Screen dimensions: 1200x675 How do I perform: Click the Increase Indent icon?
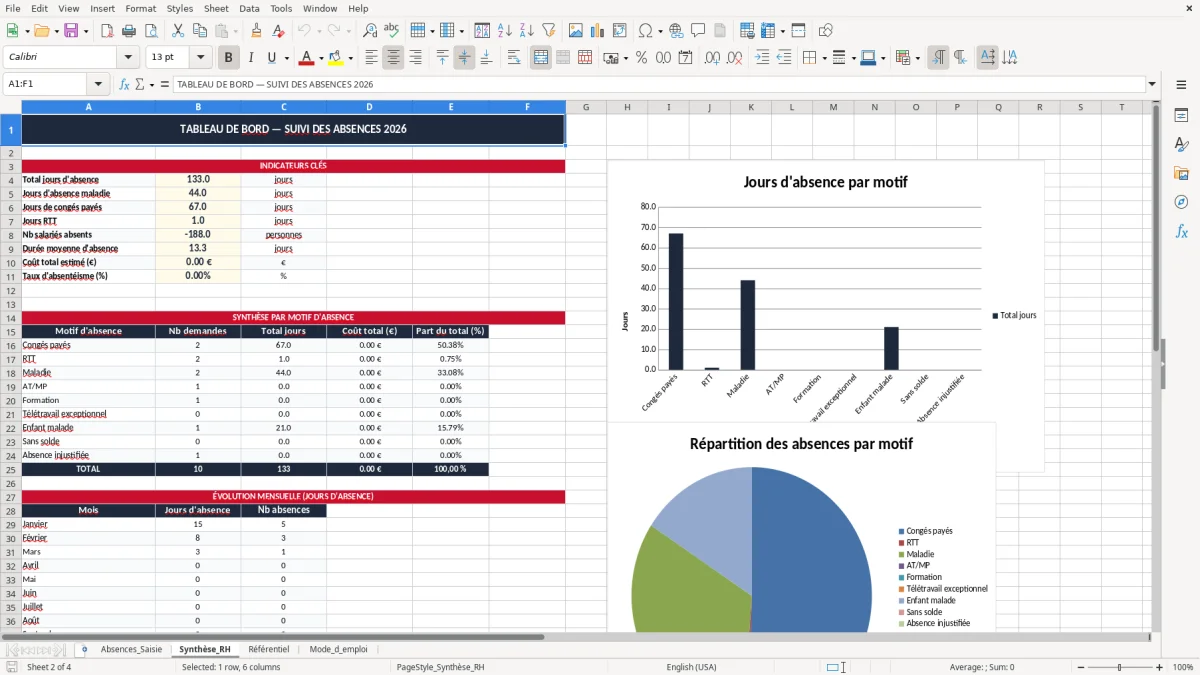(762, 58)
